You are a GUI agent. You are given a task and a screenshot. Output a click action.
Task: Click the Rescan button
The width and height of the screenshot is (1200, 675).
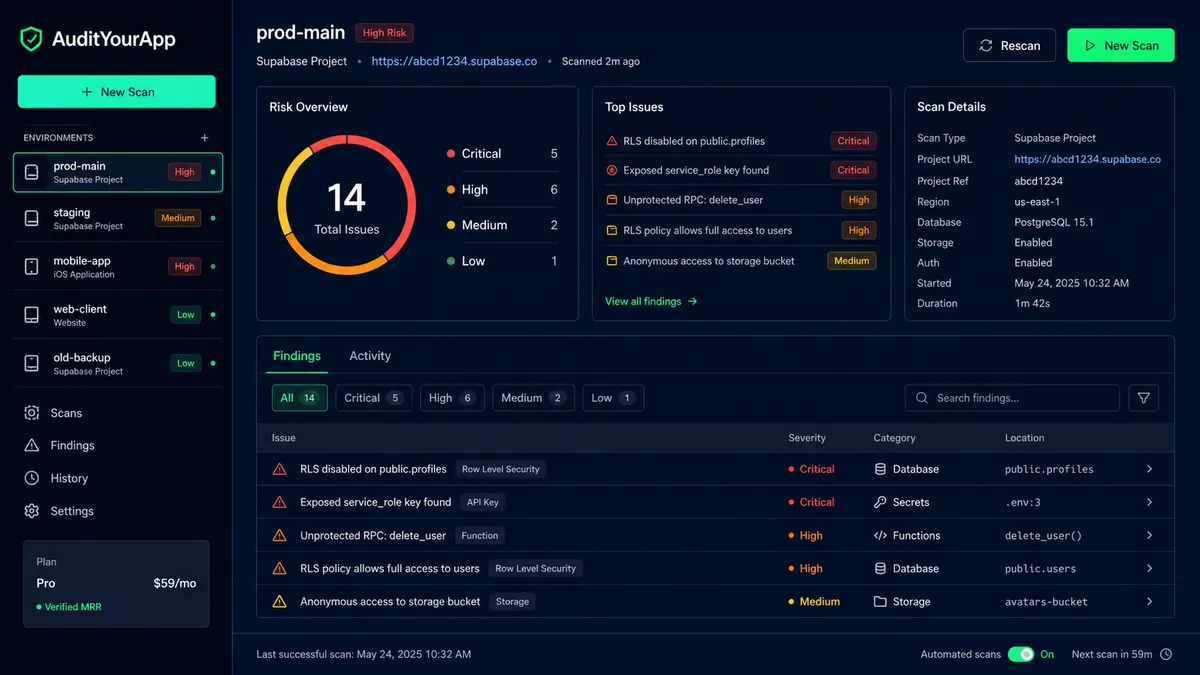pyautogui.click(x=1009, y=45)
